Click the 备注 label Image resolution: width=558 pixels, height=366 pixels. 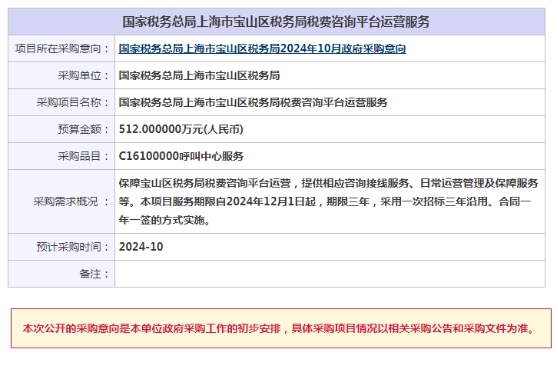click(x=94, y=274)
